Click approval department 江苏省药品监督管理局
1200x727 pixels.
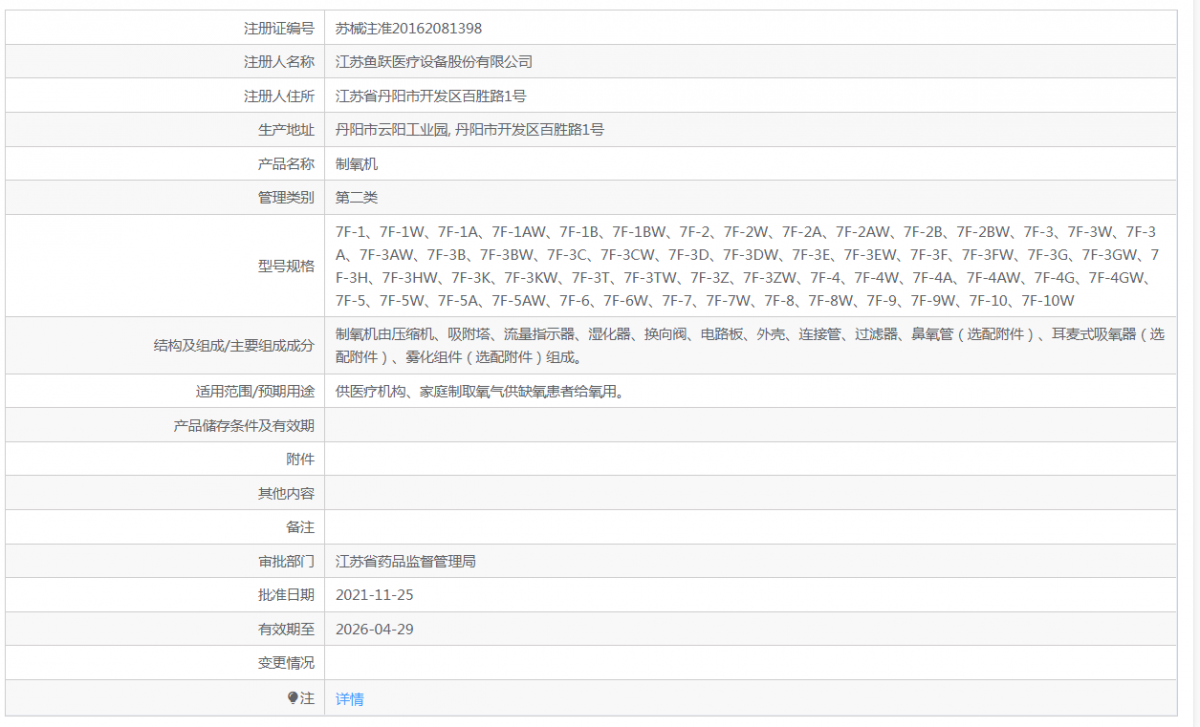[x=406, y=562]
